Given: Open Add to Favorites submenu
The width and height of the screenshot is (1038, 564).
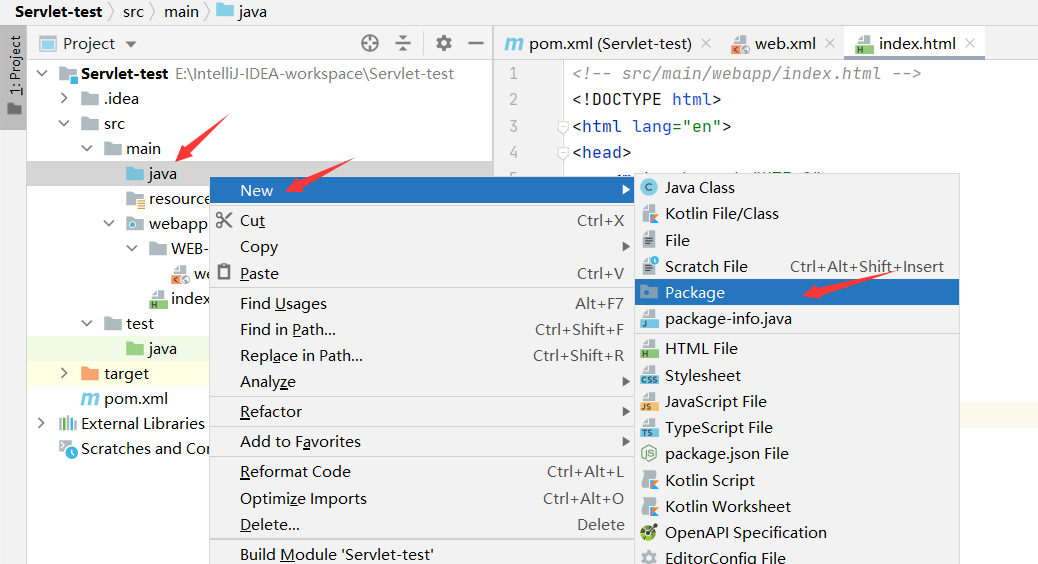Looking at the screenshot, I should (422, 441).
